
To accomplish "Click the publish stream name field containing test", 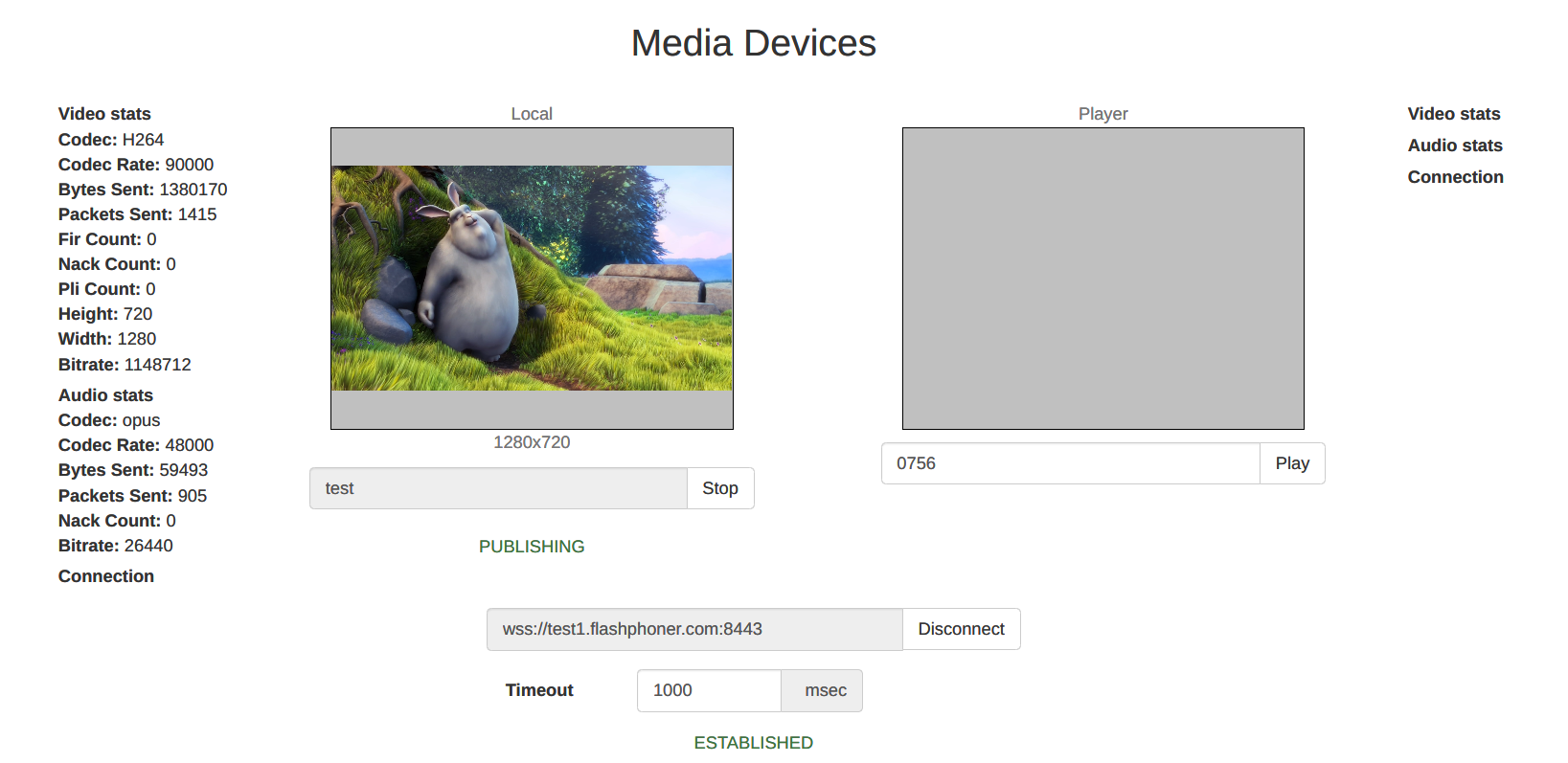I will click(497, 488).
